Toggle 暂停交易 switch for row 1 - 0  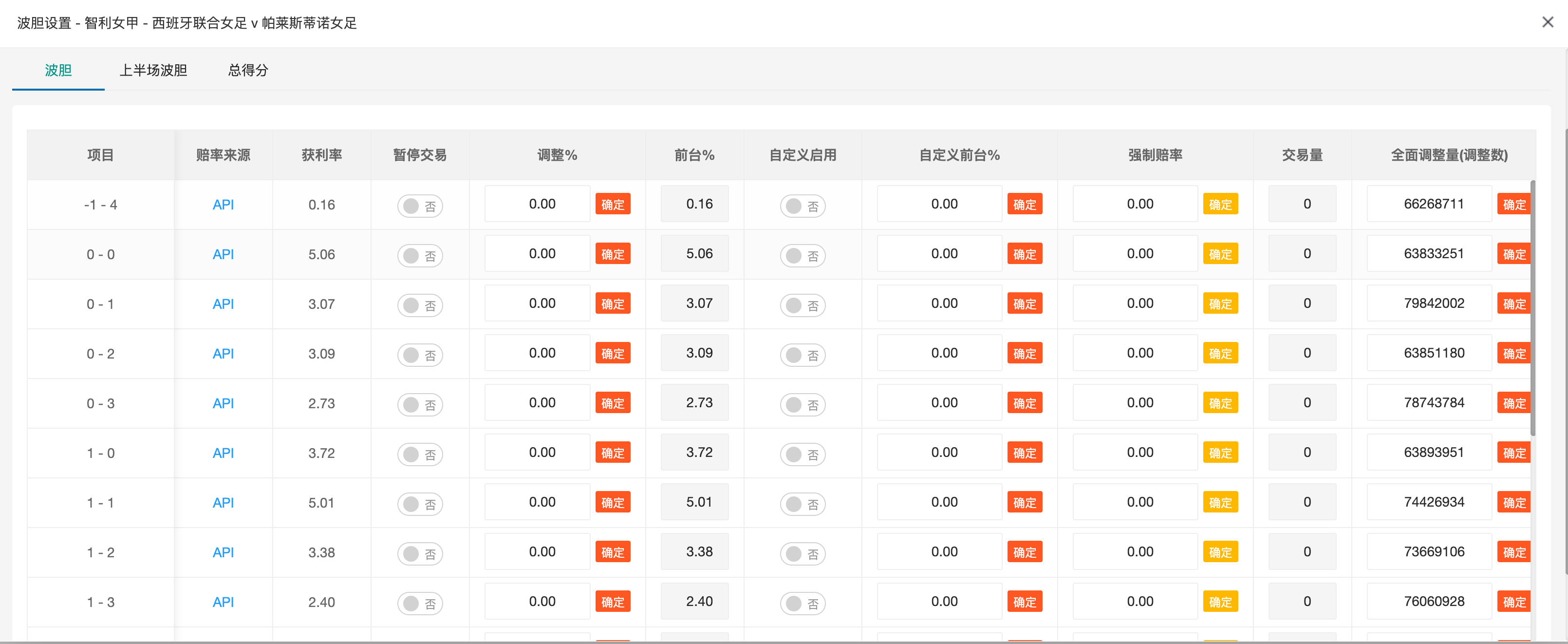click(420, 454)
